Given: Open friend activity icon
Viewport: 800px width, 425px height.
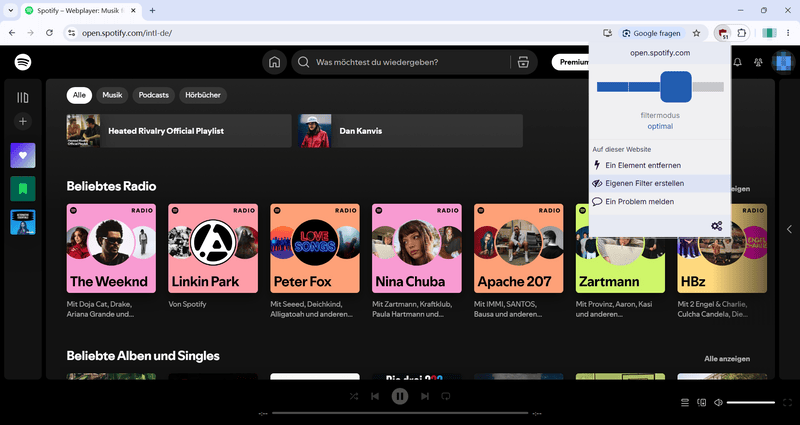Looking at the screenshot, I should (758, 62).
